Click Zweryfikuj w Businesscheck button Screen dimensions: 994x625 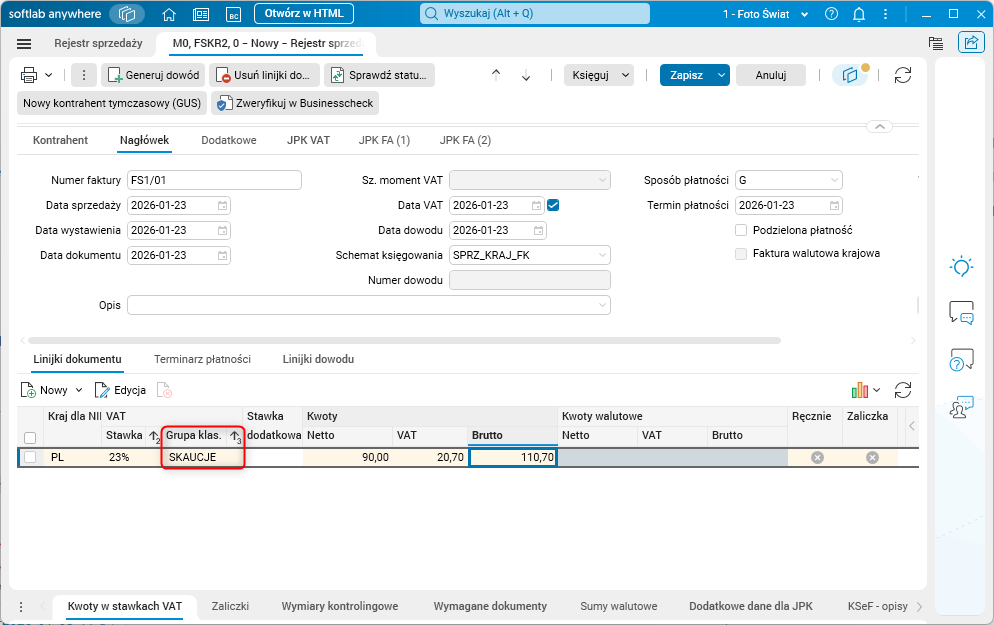click(x=295, y=103)
